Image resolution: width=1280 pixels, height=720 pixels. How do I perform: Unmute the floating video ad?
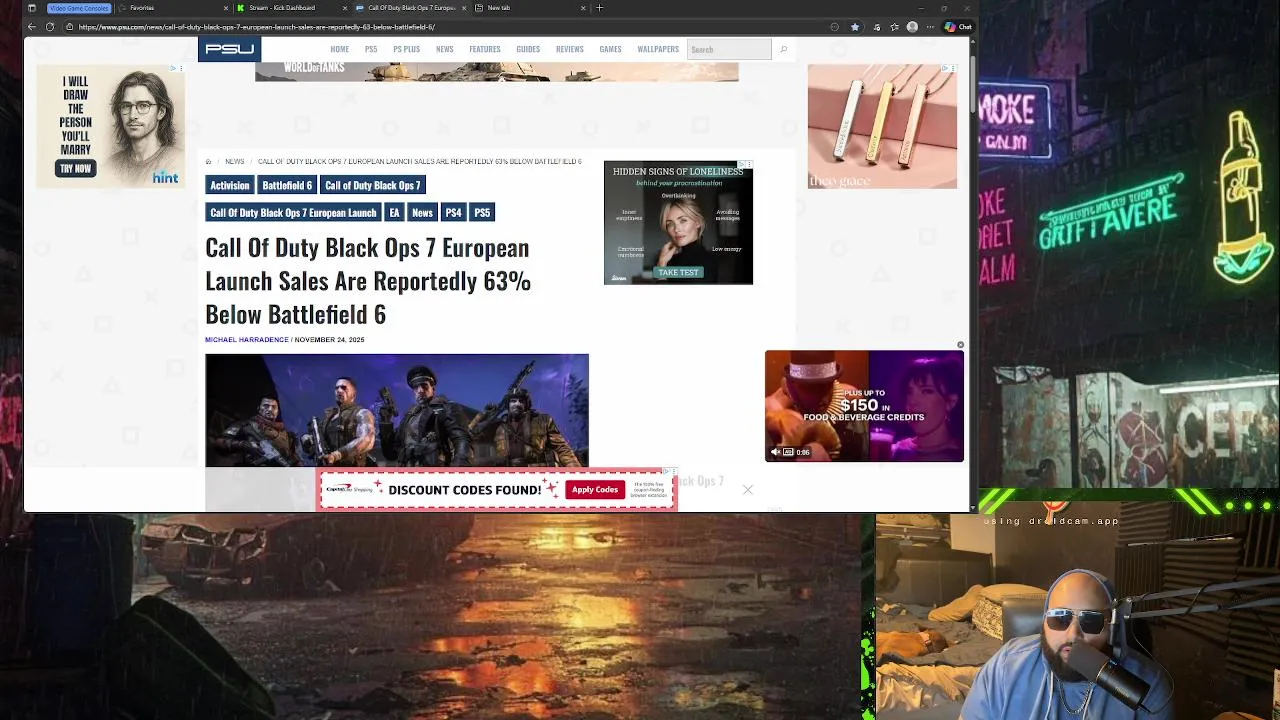[775, 452]
